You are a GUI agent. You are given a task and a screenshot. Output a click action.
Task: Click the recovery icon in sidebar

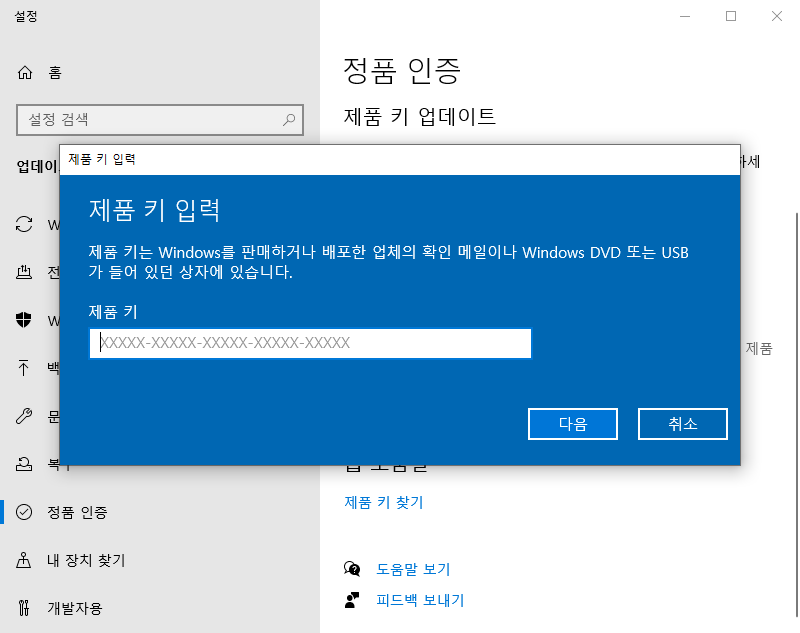click(x=23, y=464)
